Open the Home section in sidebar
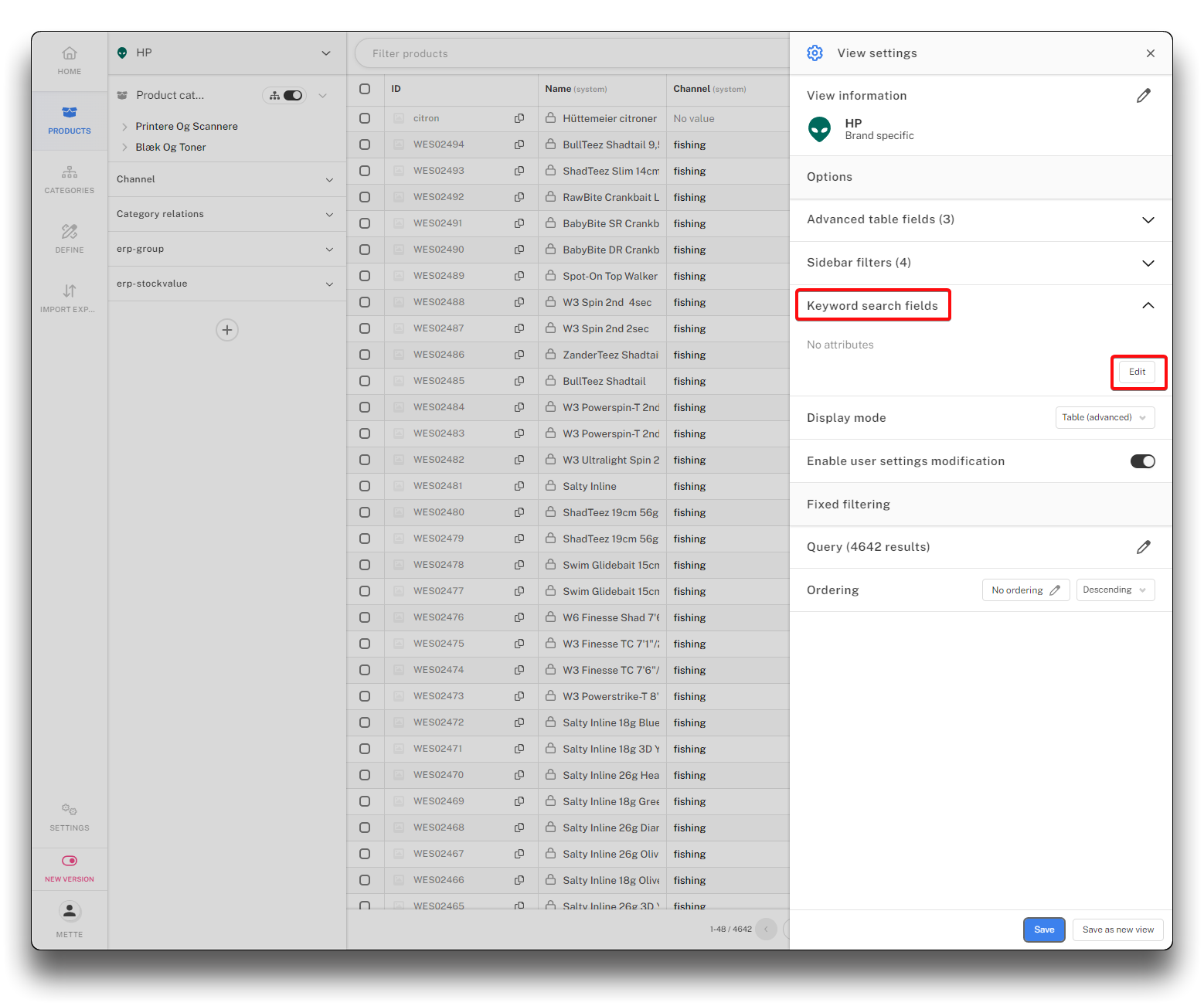This screenshot has width=1204, height=1006. (70, 60)
